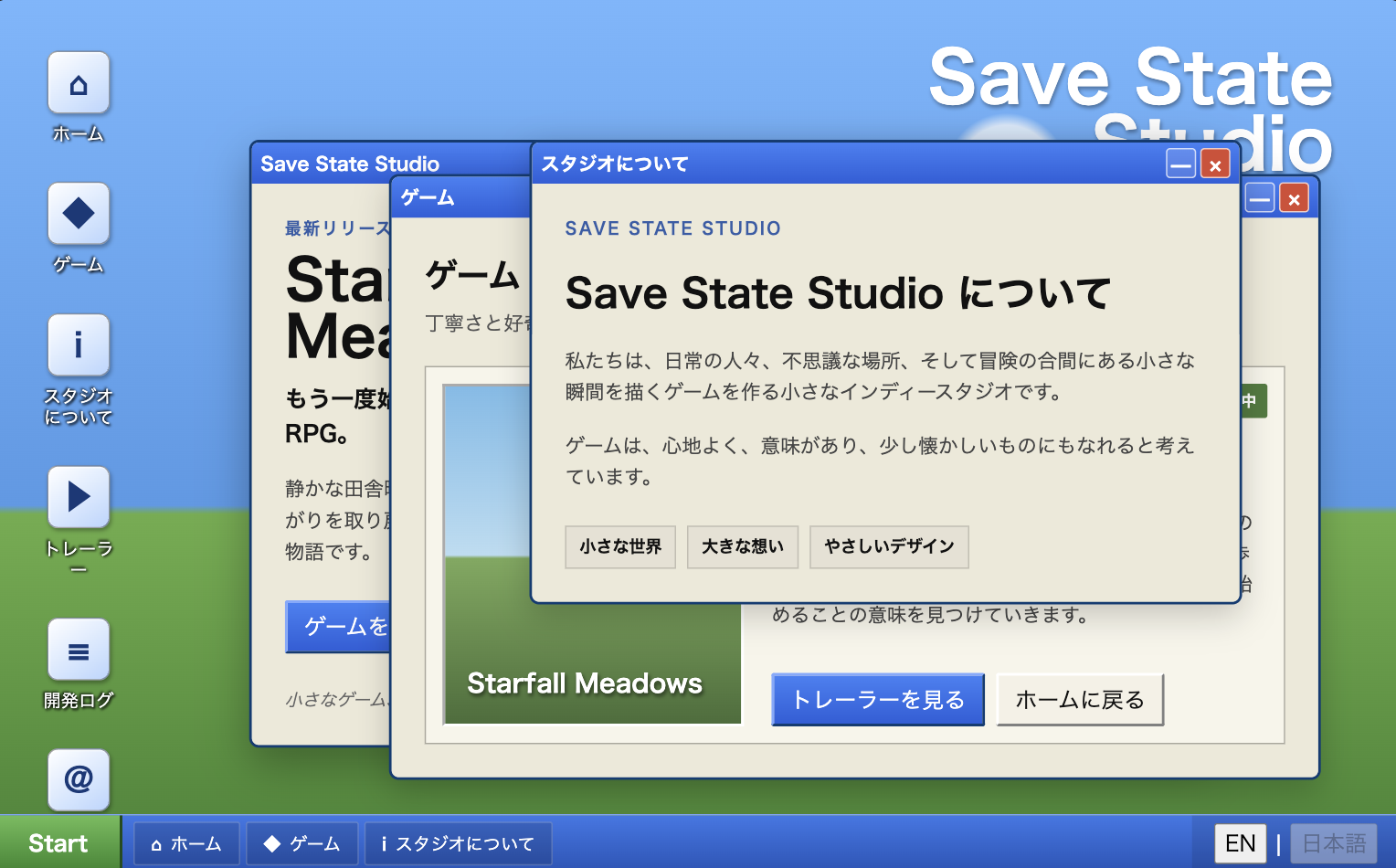Click the 大きな想い tag
The width and height of the screenshot is (1396, 868).
[x=743, y=546]
